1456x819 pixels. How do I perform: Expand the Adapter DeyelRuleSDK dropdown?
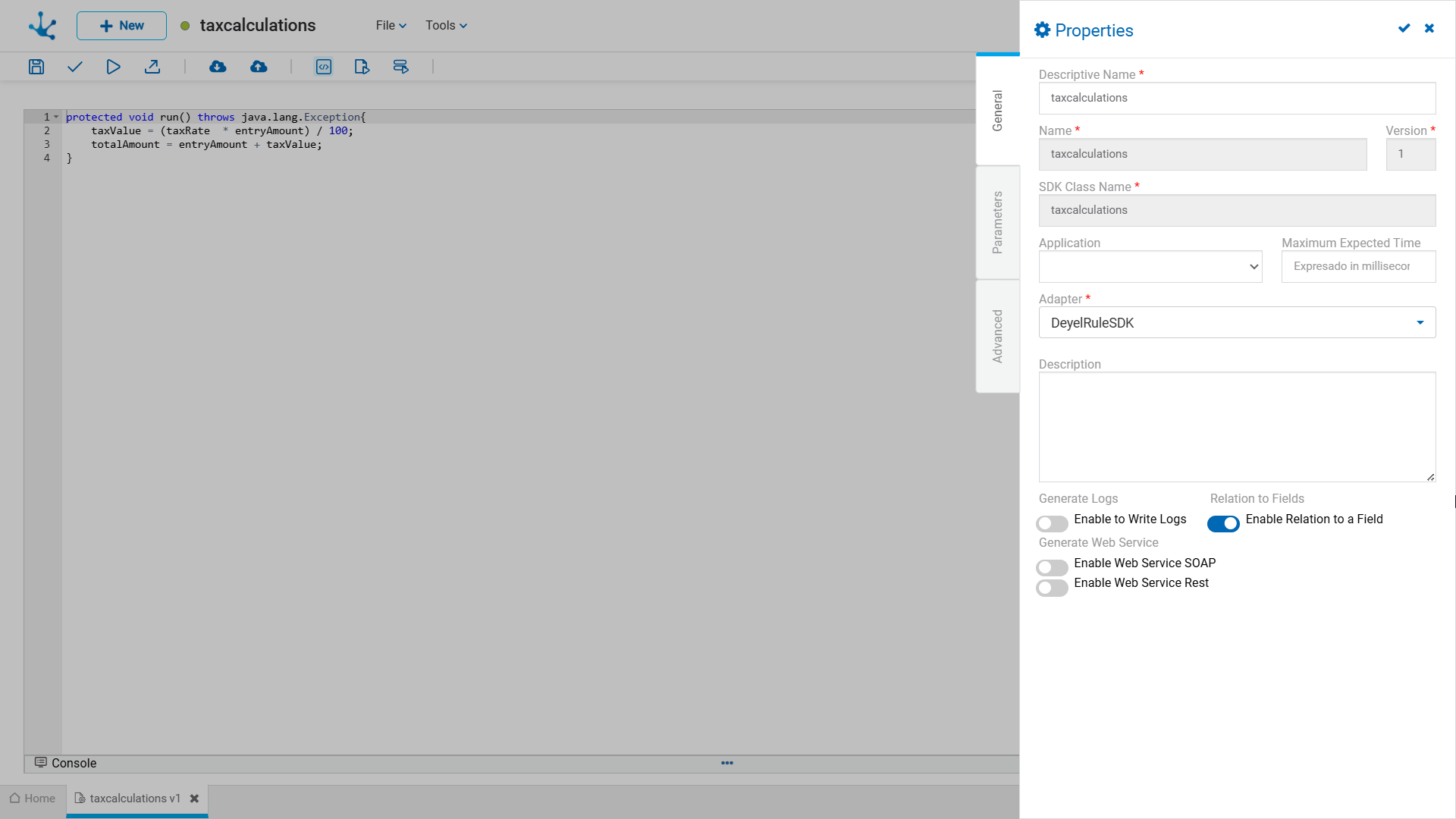tap(1237, 323)
